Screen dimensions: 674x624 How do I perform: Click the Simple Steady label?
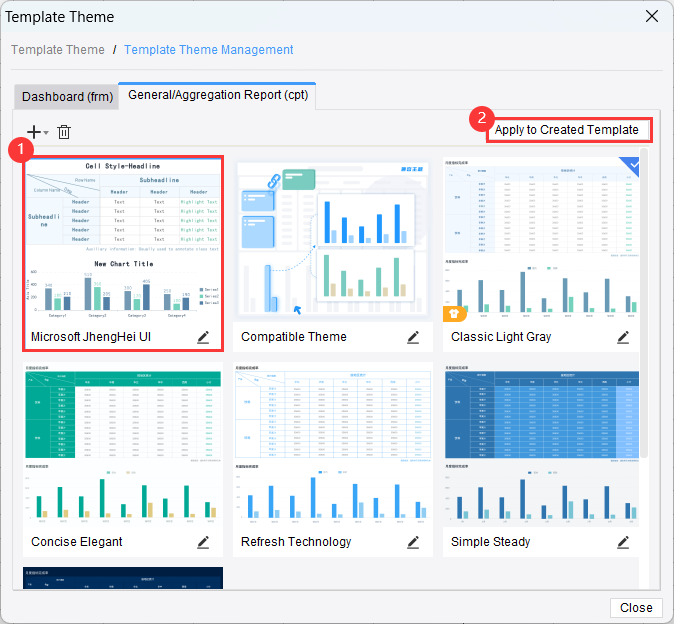pos(490,542)
